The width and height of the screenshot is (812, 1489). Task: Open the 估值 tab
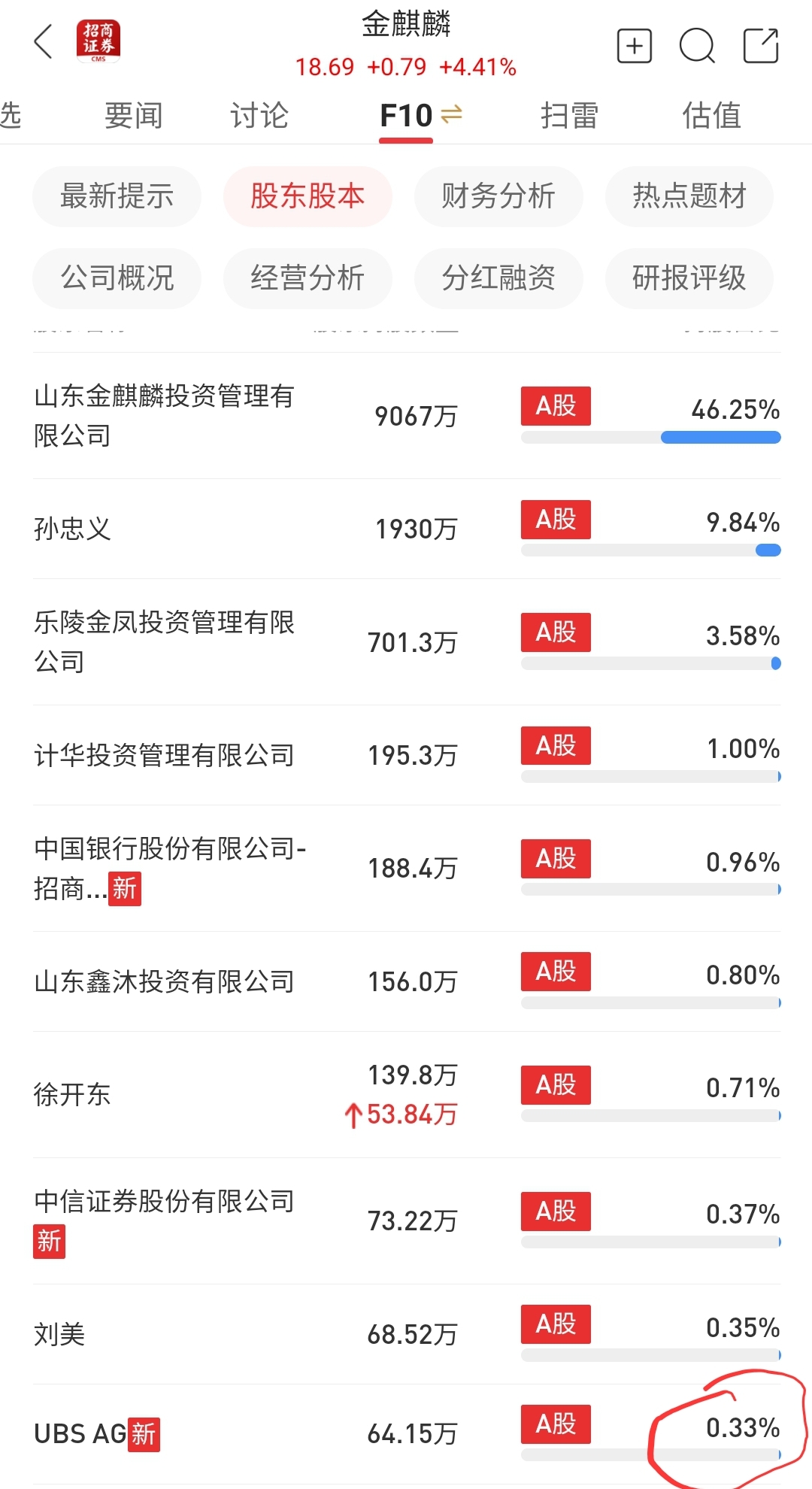[711, 116]
